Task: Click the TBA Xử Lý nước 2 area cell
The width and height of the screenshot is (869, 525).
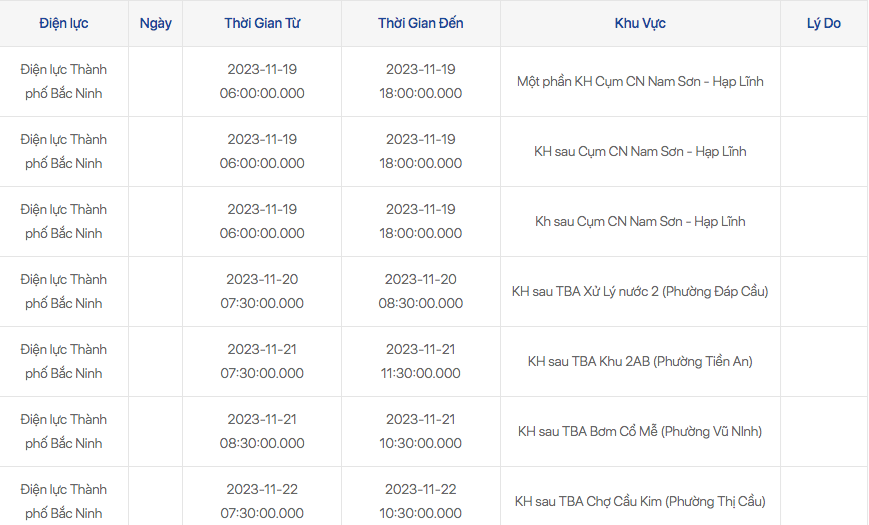Action: pyautogui.click(x=640, y=291)
